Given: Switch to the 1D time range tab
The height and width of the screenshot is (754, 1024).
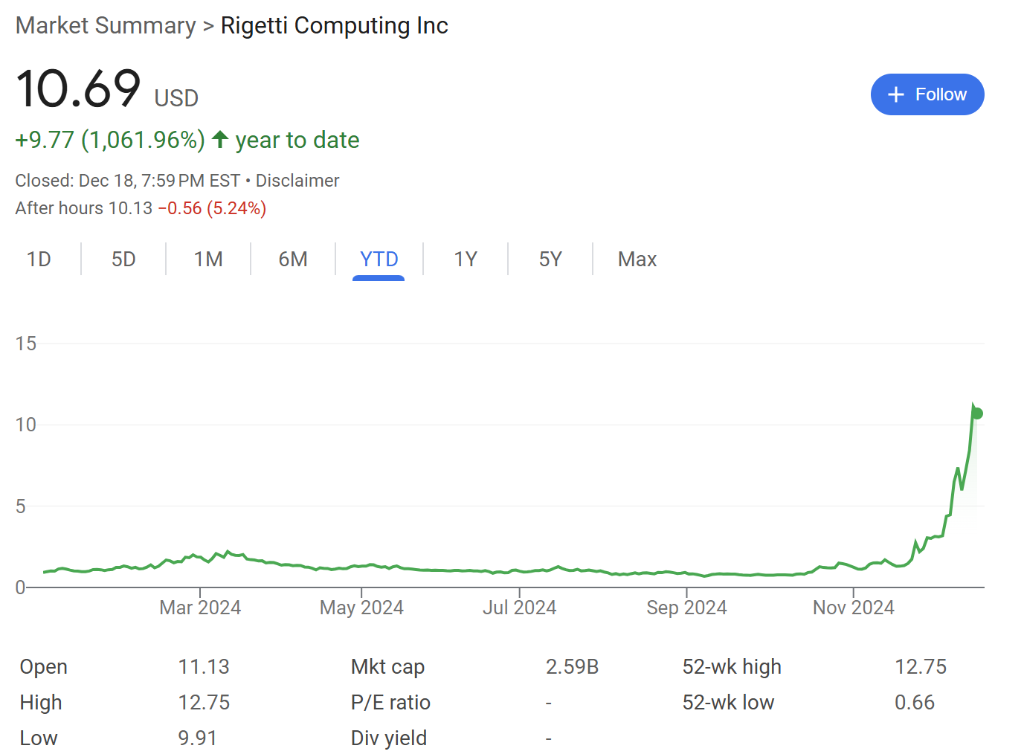Looking at the screenshot, I should pos(39,260).
